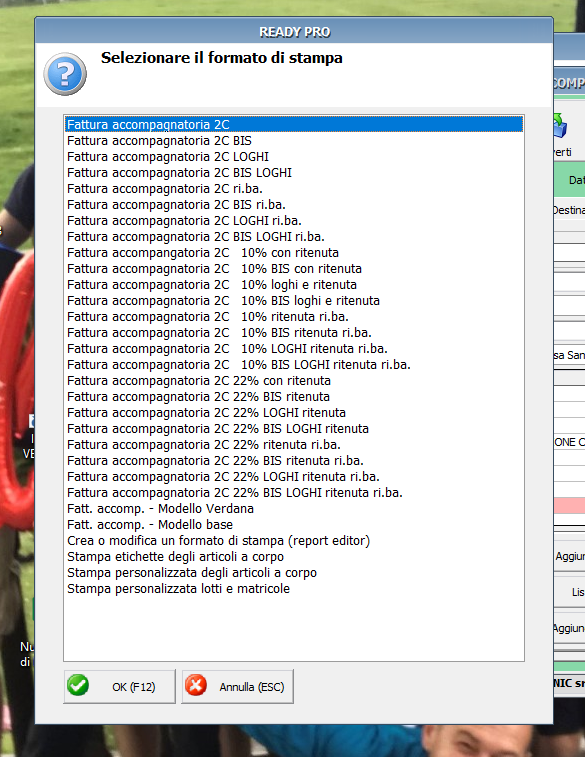Viewport: 585px width, 757px height.
Task: Choose Fattura accompagnatoria 2C ri.ba.
Action: [x=294, y=188]
